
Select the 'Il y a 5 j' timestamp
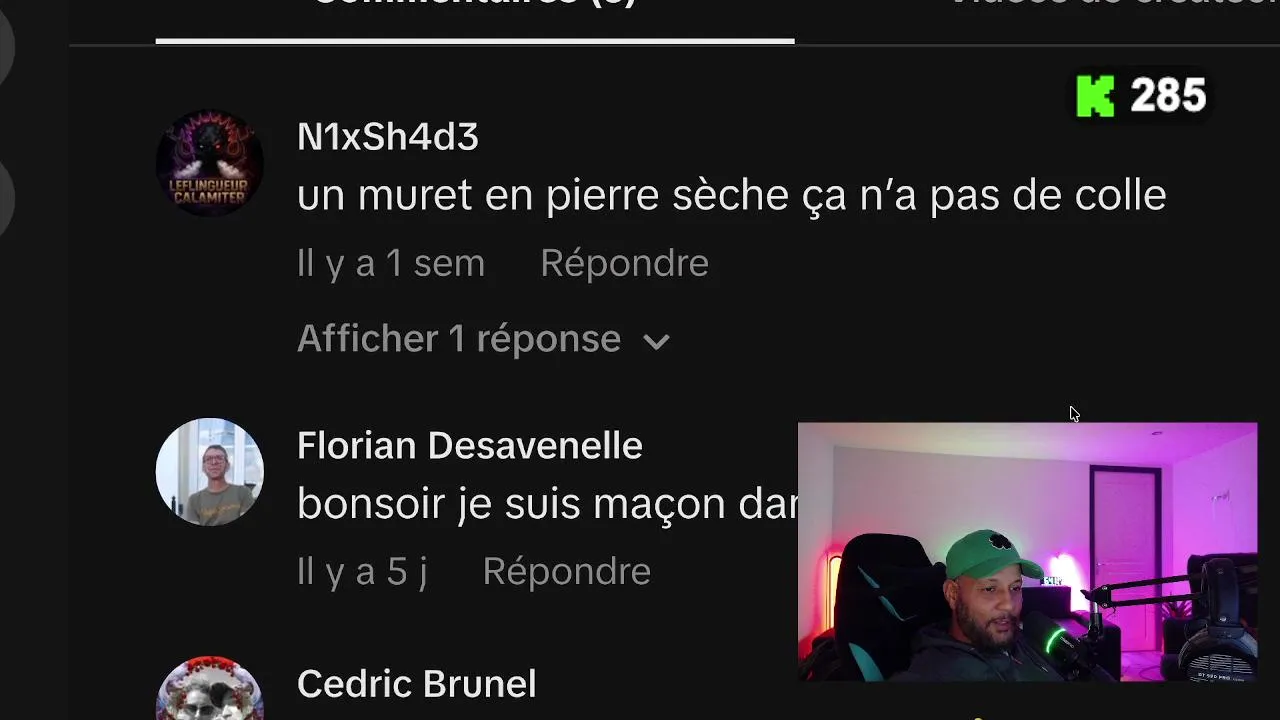(x=362, y=571)
